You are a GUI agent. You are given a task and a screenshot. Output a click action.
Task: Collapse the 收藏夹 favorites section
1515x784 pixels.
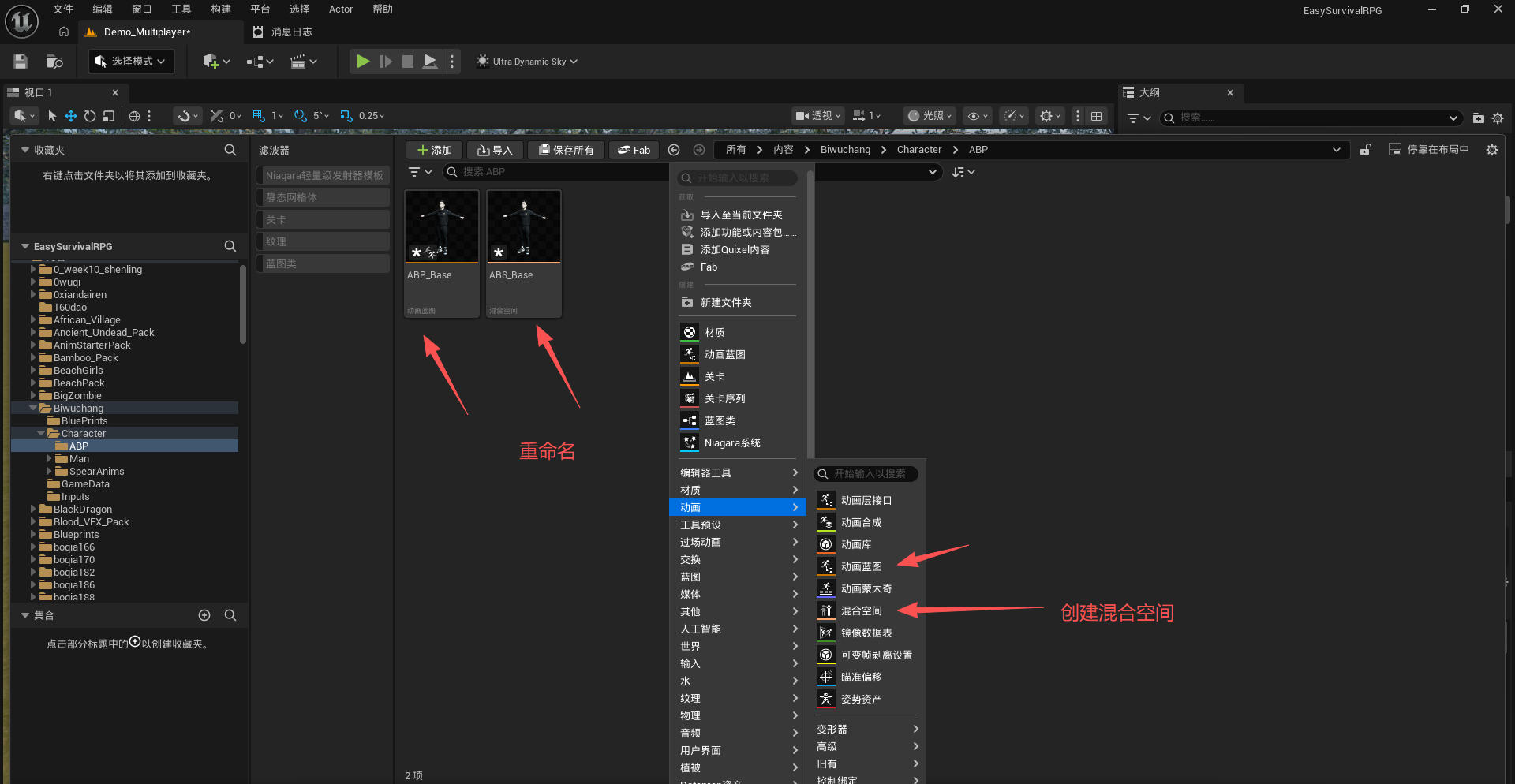(25, 150)
